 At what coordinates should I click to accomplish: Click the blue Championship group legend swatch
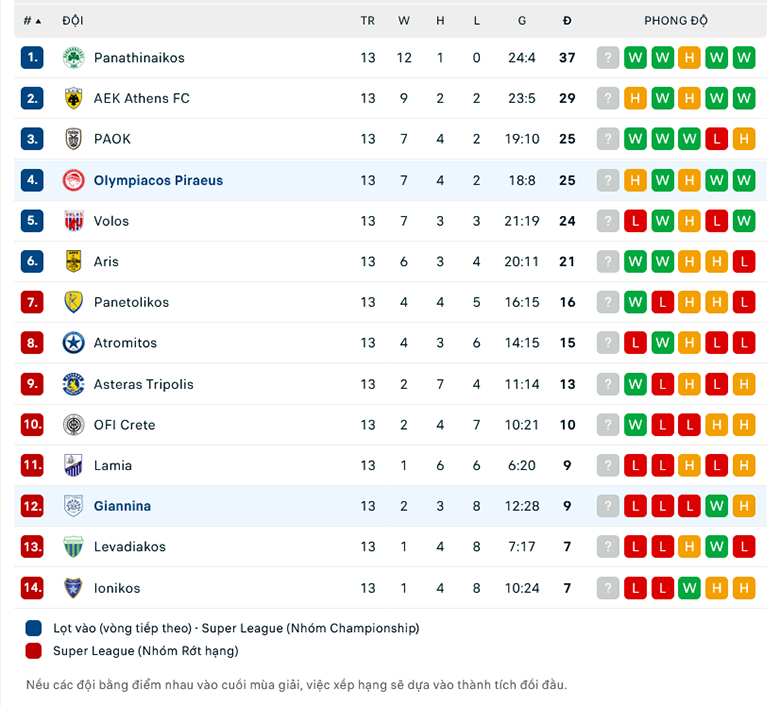(x=33, y=628)
